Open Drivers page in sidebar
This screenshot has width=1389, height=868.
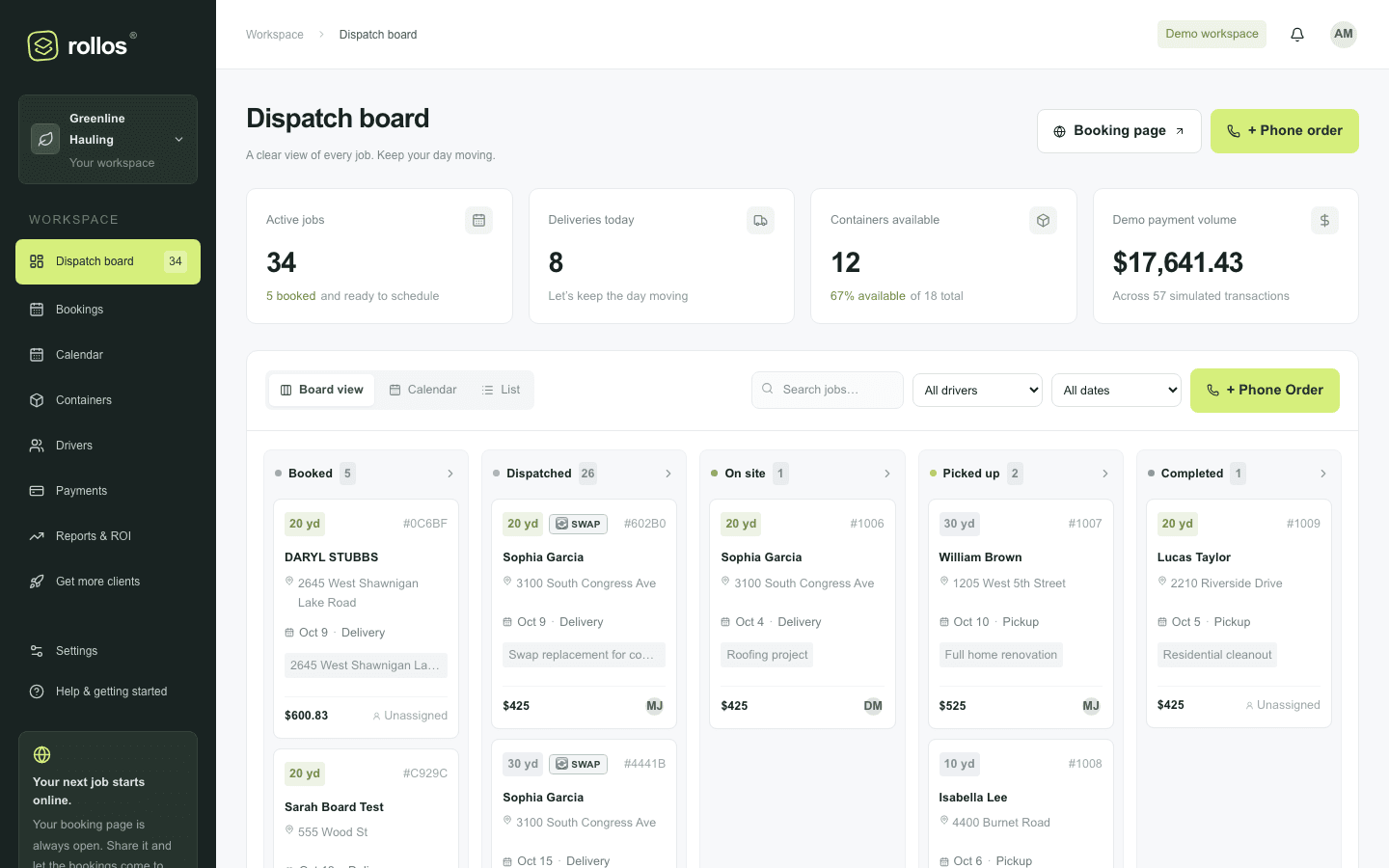coord(108,446)
